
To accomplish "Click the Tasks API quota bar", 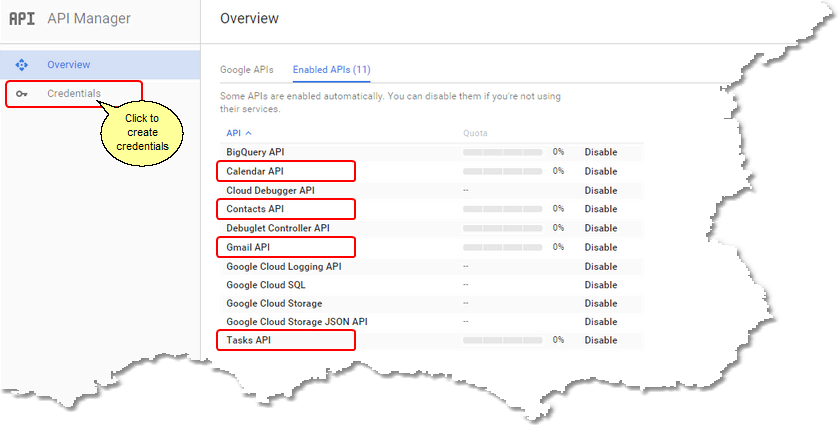I will click(502, 340).
